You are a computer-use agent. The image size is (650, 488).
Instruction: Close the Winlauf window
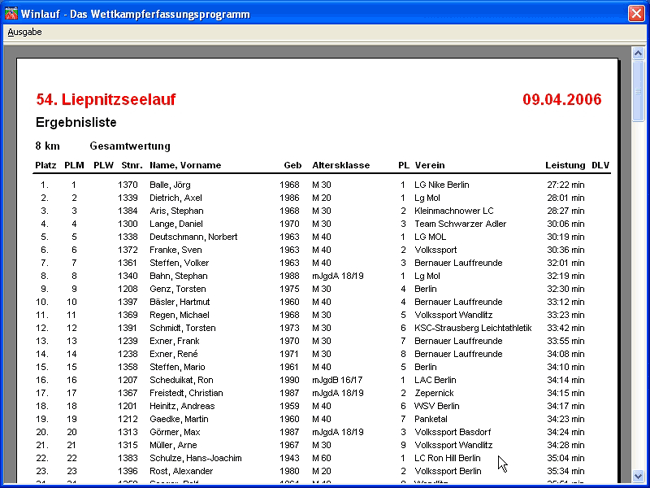click(635, 13)
